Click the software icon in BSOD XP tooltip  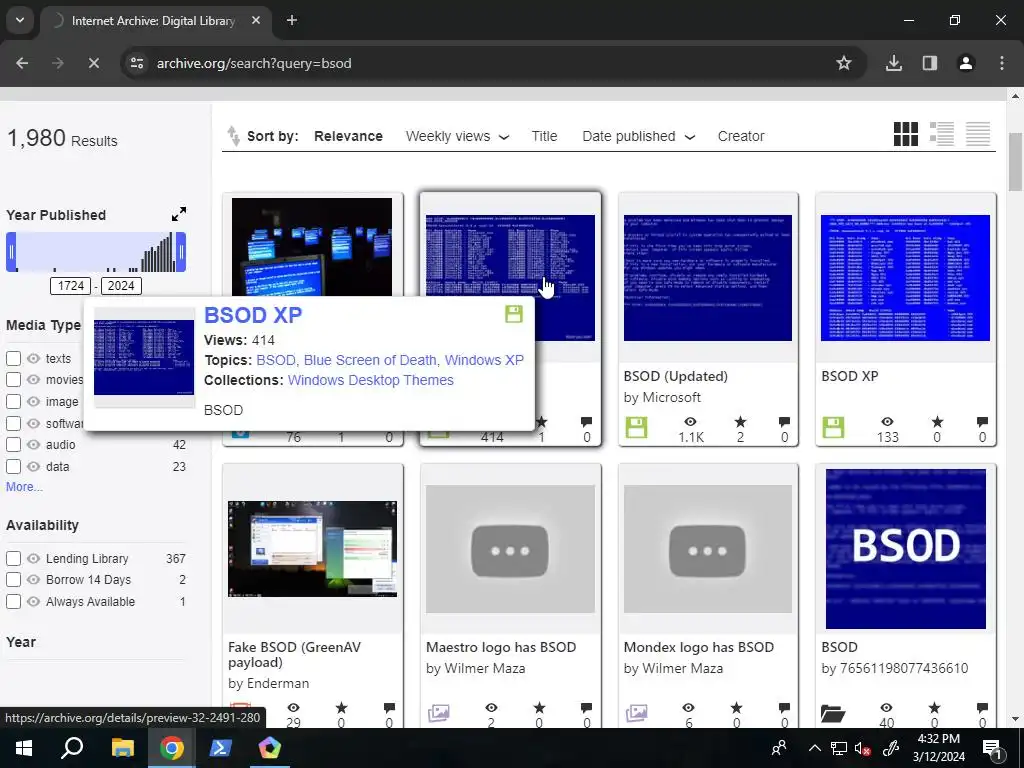click(x=514, y=314)
